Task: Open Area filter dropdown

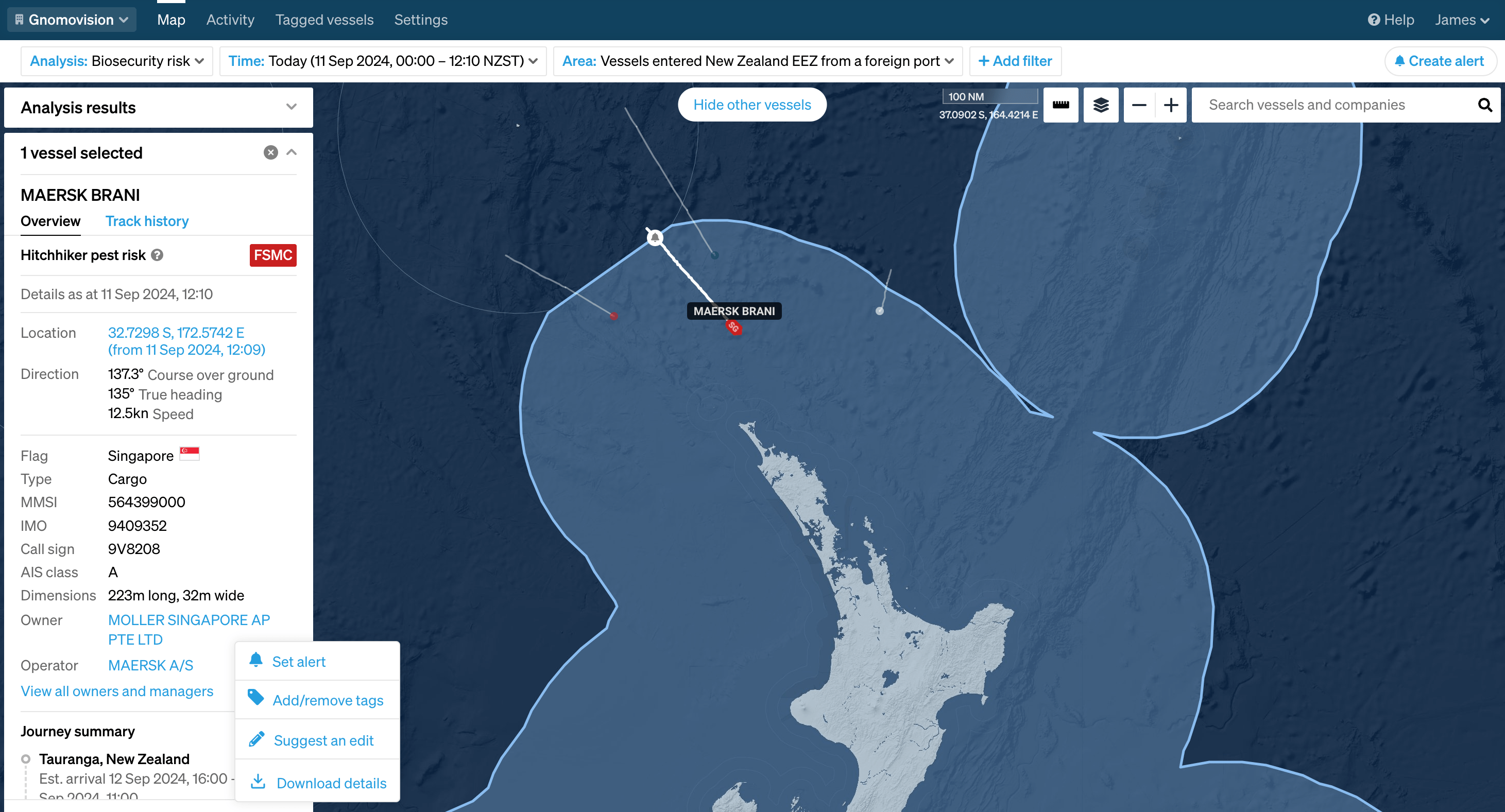Action: point(758,61)
